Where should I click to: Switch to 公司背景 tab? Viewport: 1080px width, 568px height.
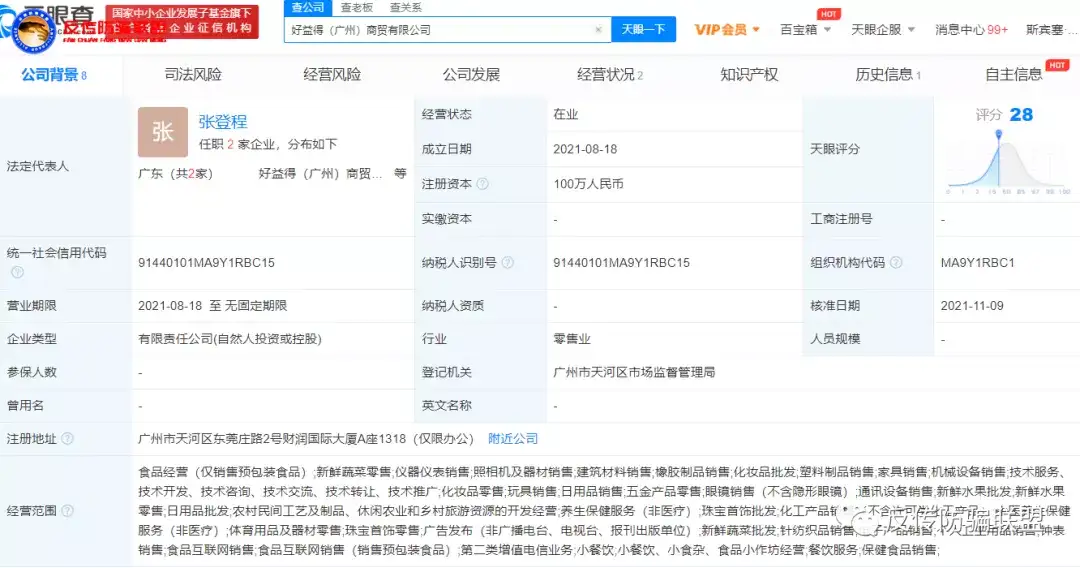pyautogui.click(x=54, y=74)
